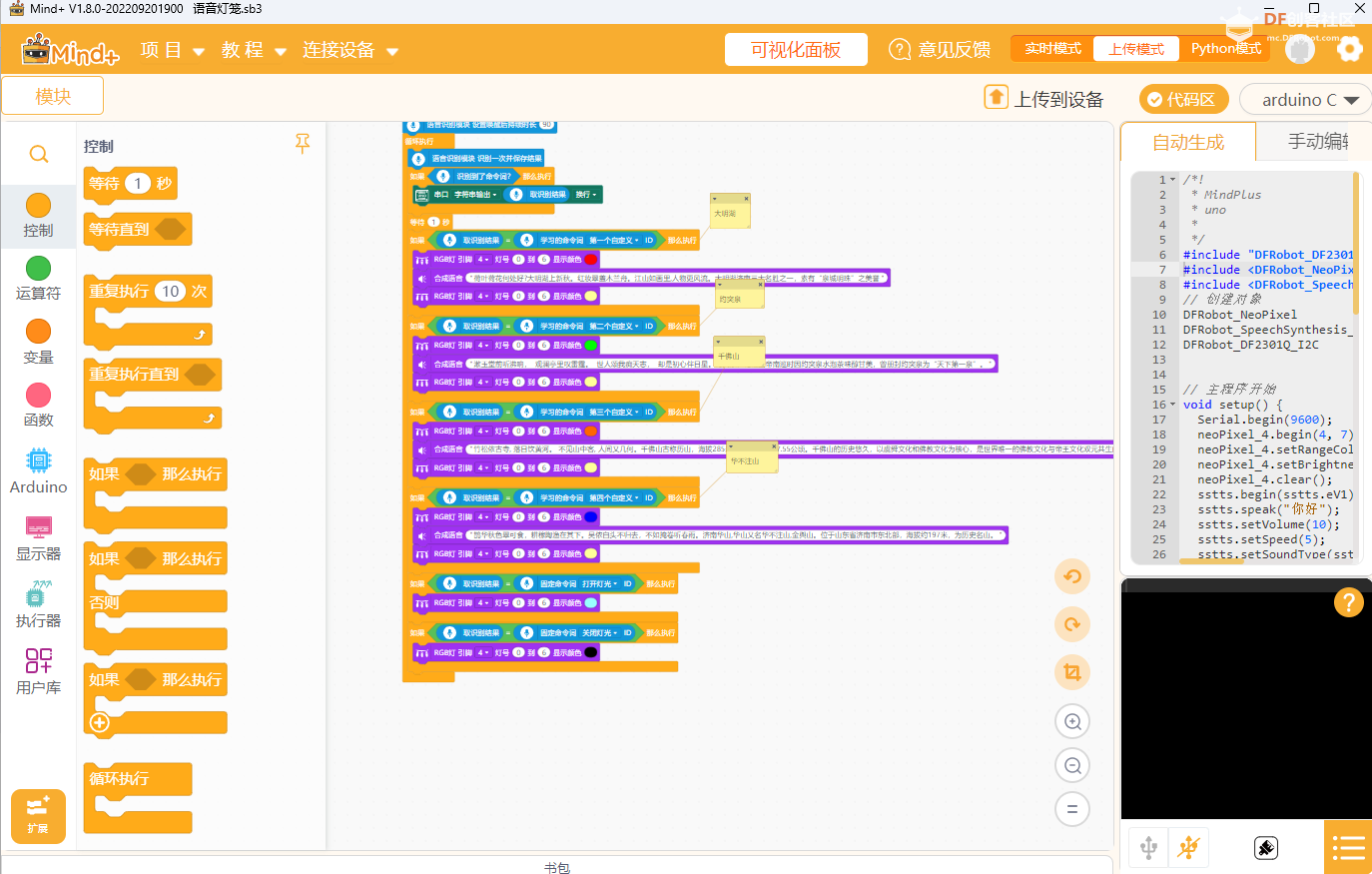
Task: Collapse the 千佛山 comment note
Action: (717, 342)
